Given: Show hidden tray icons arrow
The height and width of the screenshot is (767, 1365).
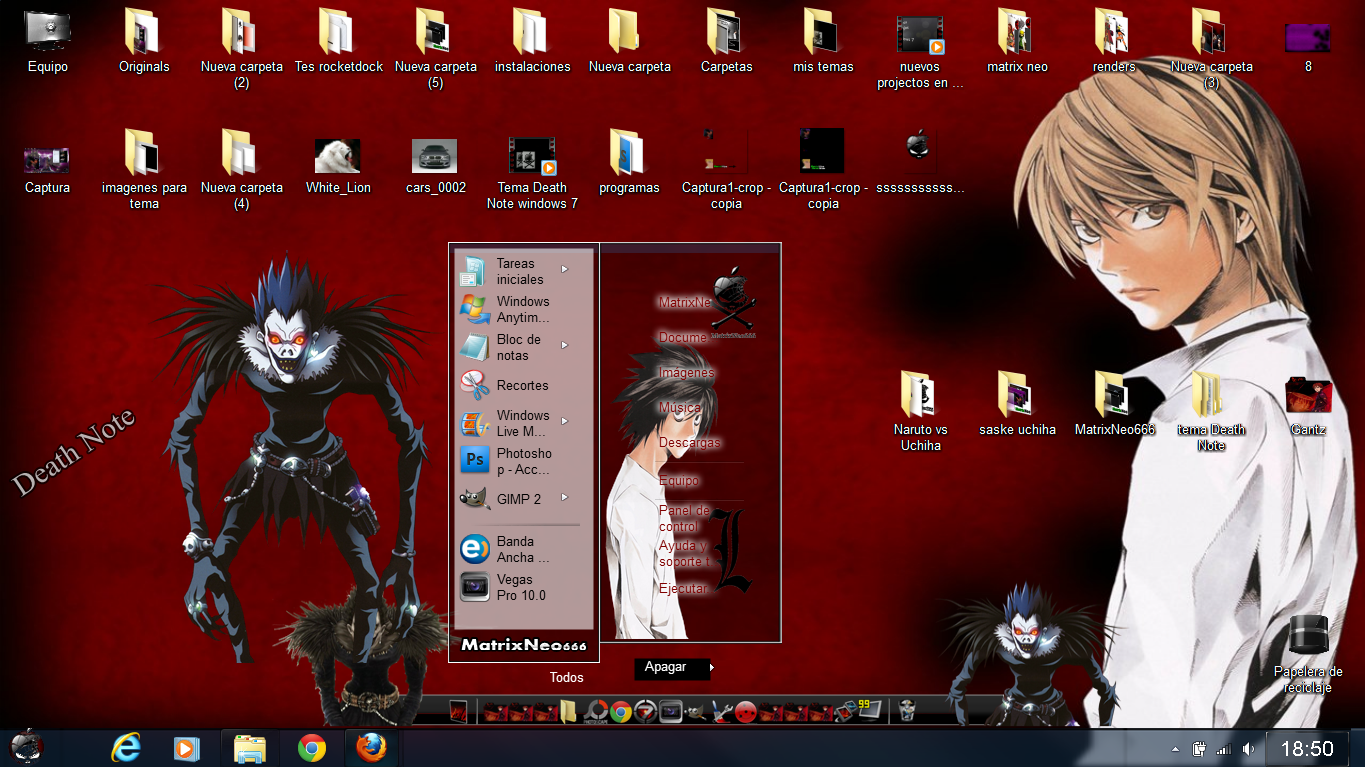Looking at the screenshot, I should tap(1176, 749).
